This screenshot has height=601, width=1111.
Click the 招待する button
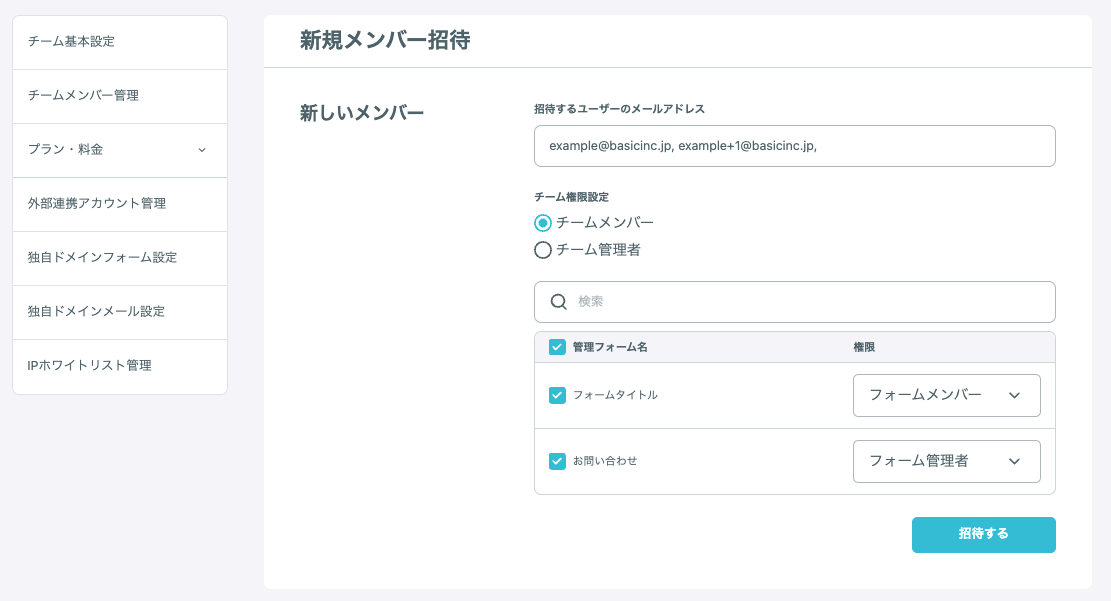(983, 534)
